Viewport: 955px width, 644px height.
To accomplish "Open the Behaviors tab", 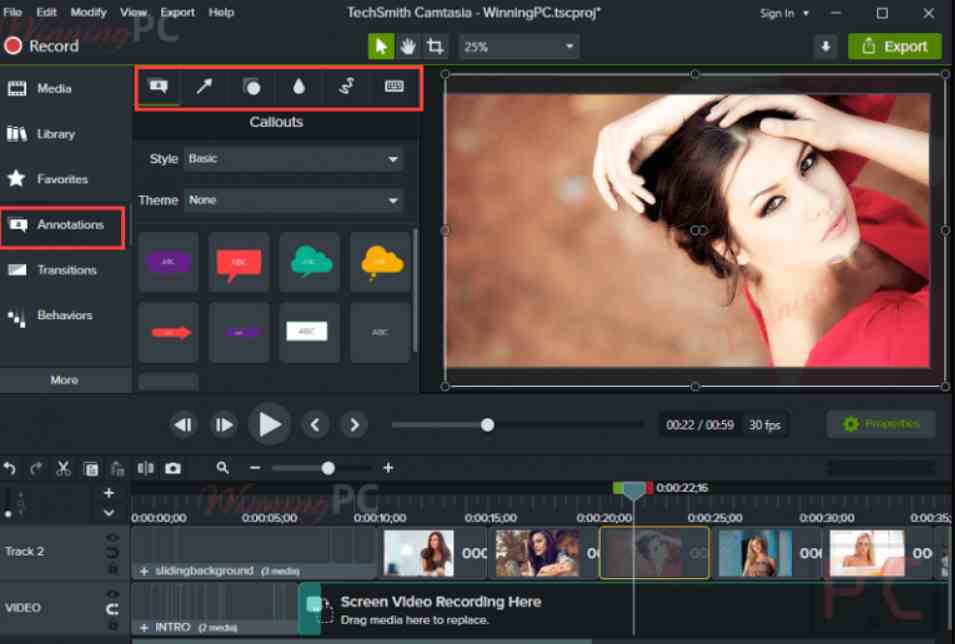I will [50, 316].
